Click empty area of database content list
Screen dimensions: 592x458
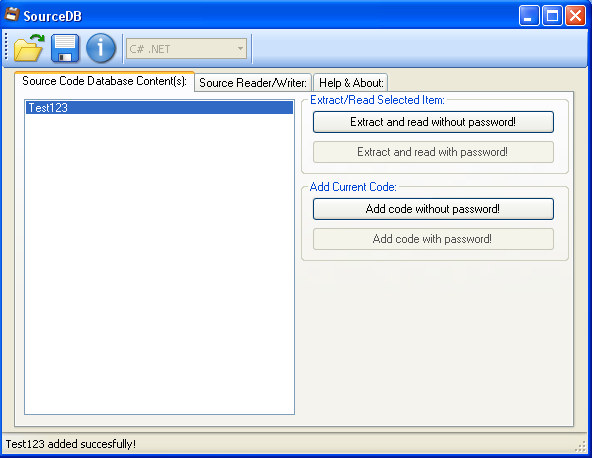(159, 264)
